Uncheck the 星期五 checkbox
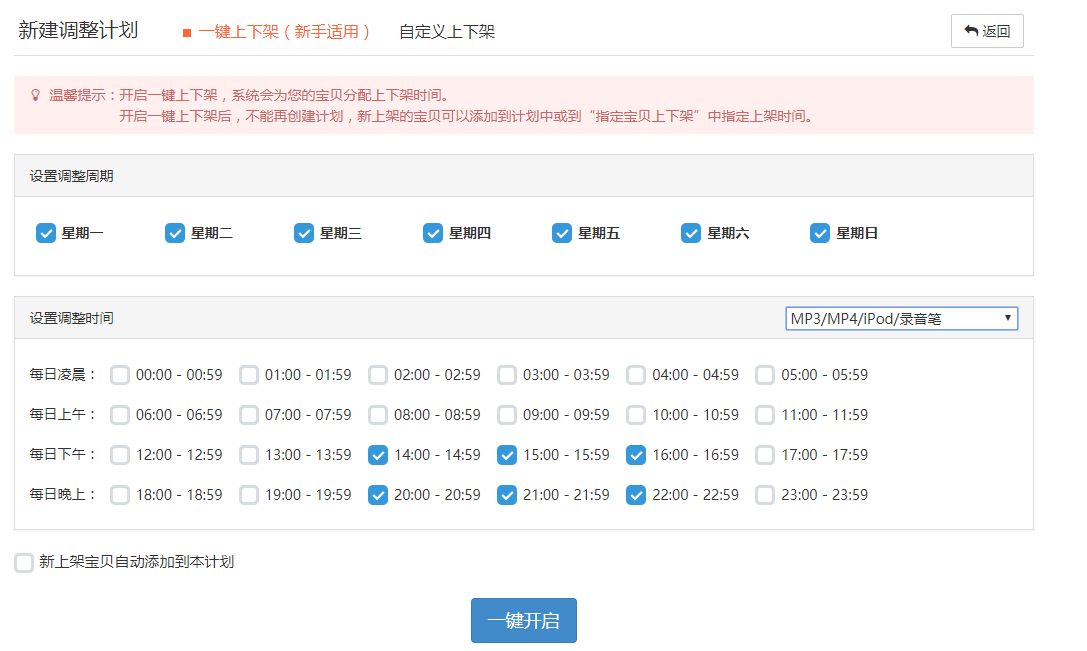Screen dimensions: 1087x651 (x=562, y=233)
